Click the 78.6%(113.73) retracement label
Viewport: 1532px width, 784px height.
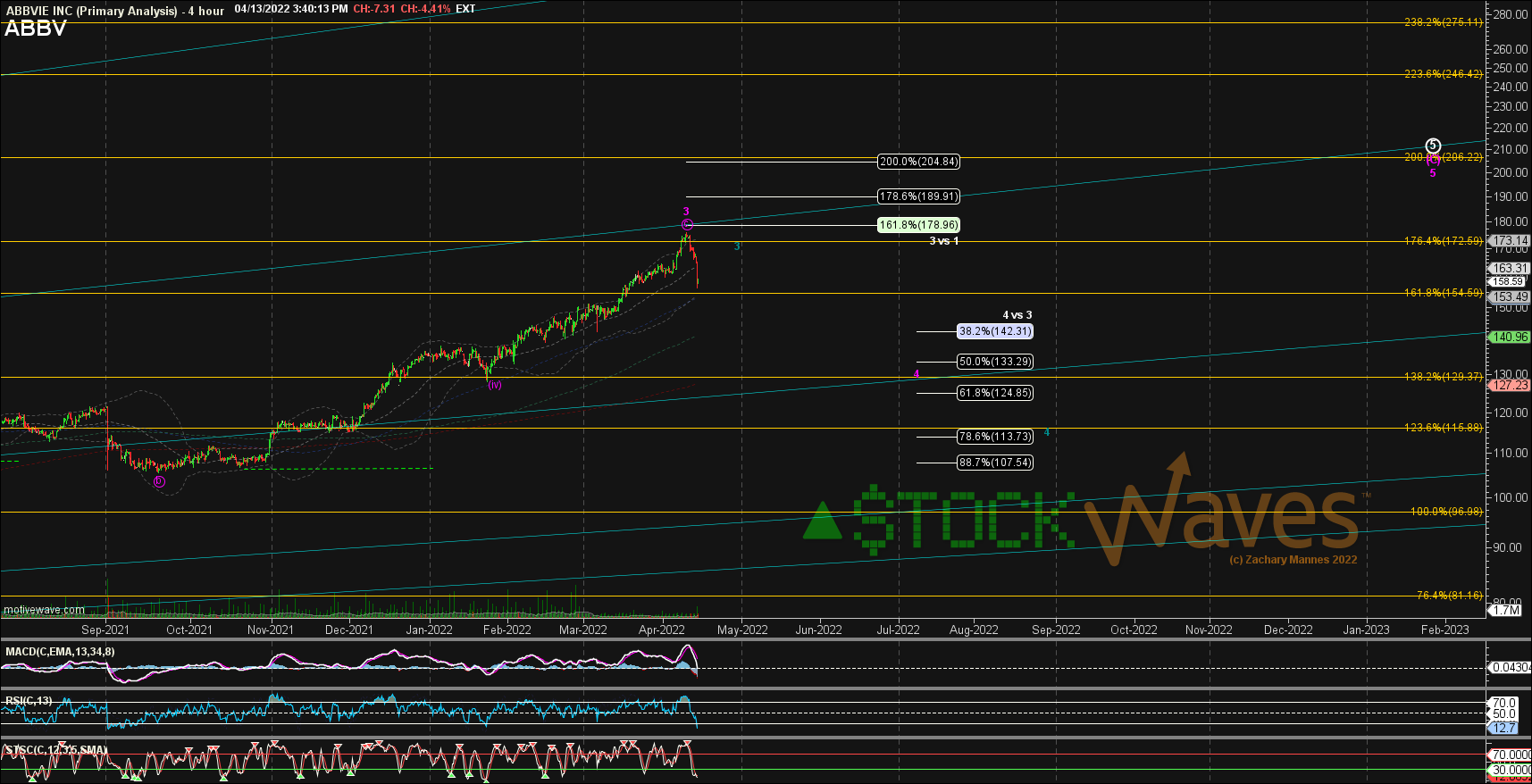(x=995, y=437)
